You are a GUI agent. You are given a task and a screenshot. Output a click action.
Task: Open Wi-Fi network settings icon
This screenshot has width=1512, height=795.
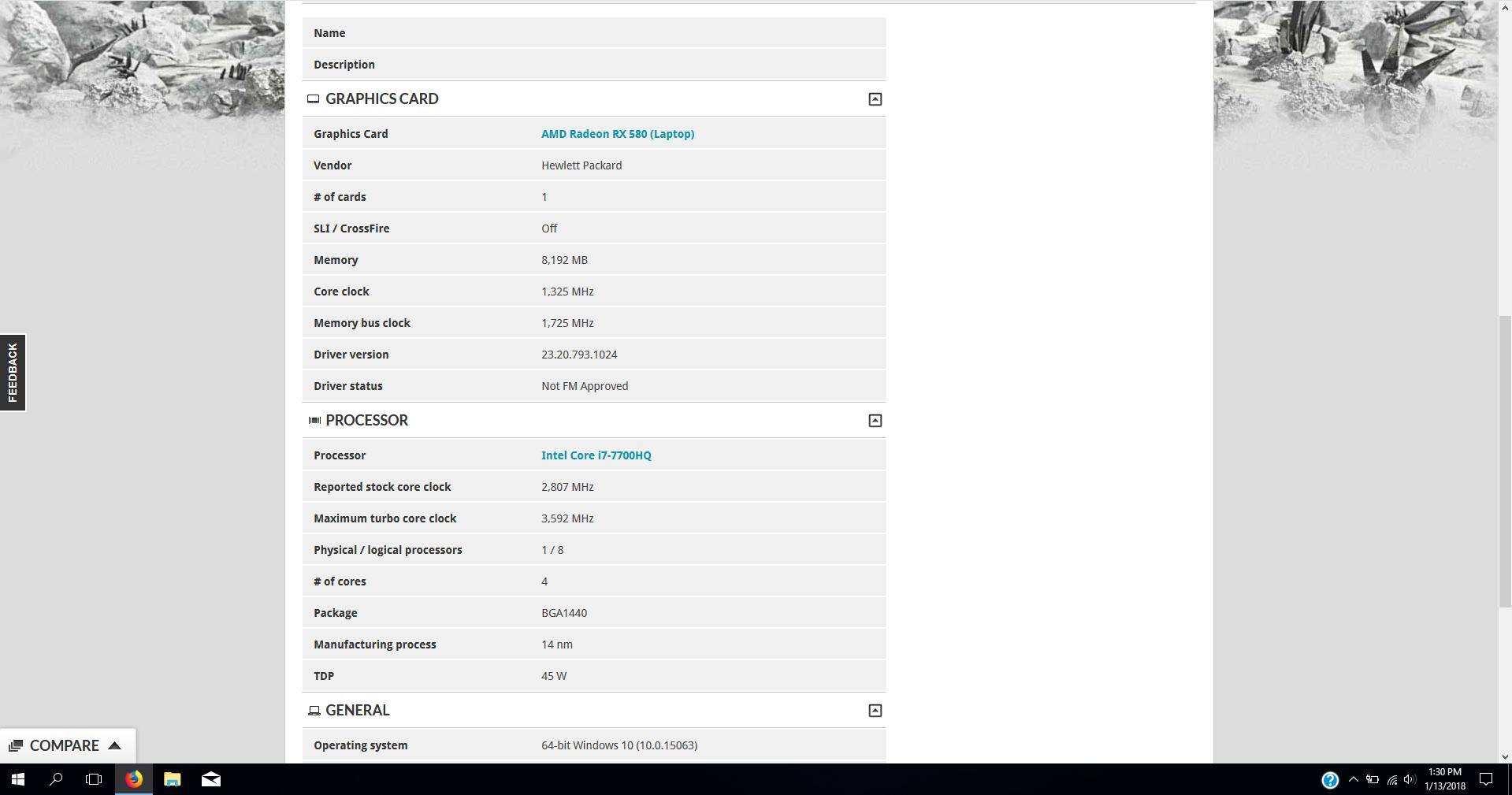pos(1391,779)
